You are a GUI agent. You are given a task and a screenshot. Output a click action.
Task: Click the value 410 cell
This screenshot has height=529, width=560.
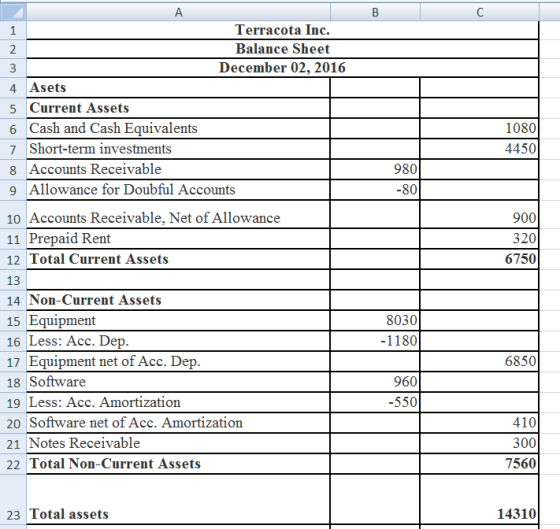tap(479, 423)
